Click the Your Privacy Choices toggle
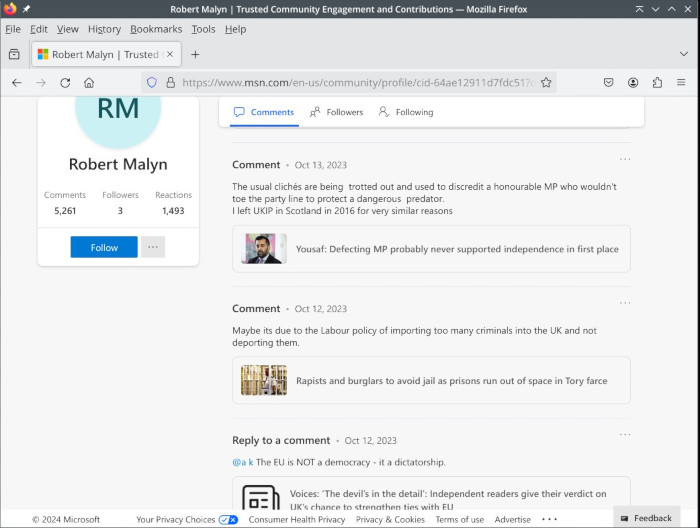 (x=228, y=519)
